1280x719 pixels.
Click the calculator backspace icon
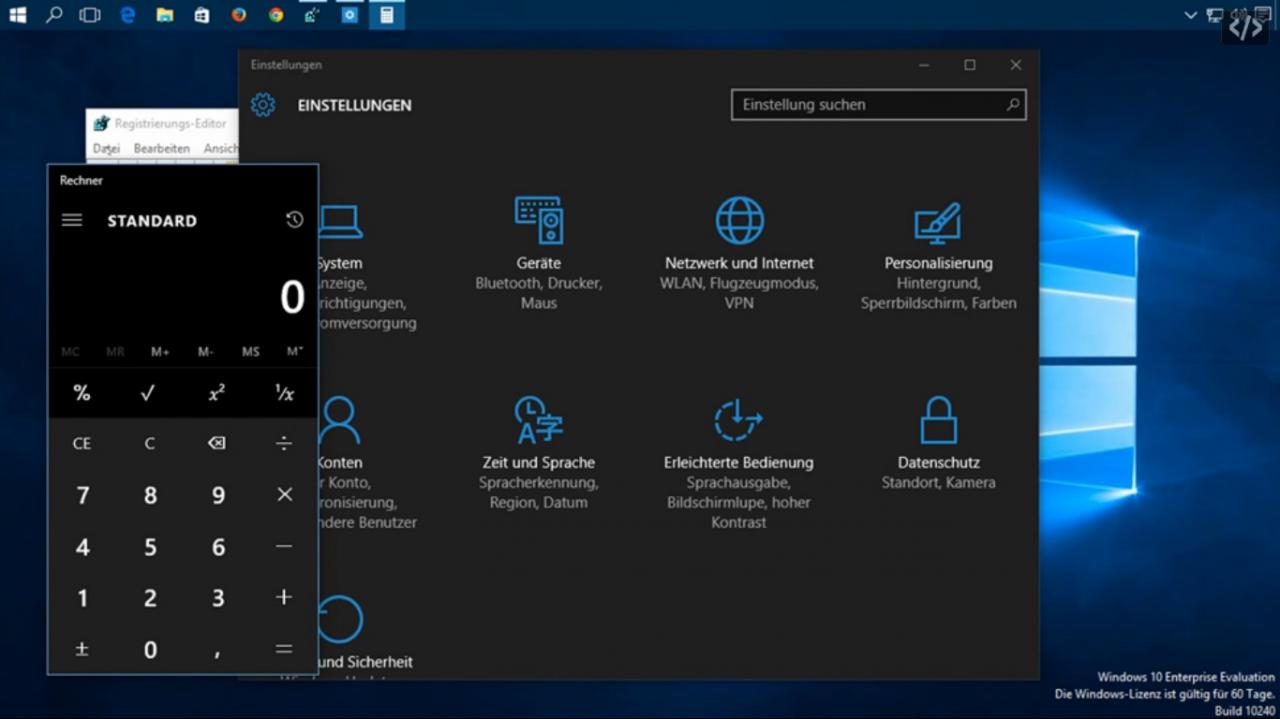pos(216,443)
